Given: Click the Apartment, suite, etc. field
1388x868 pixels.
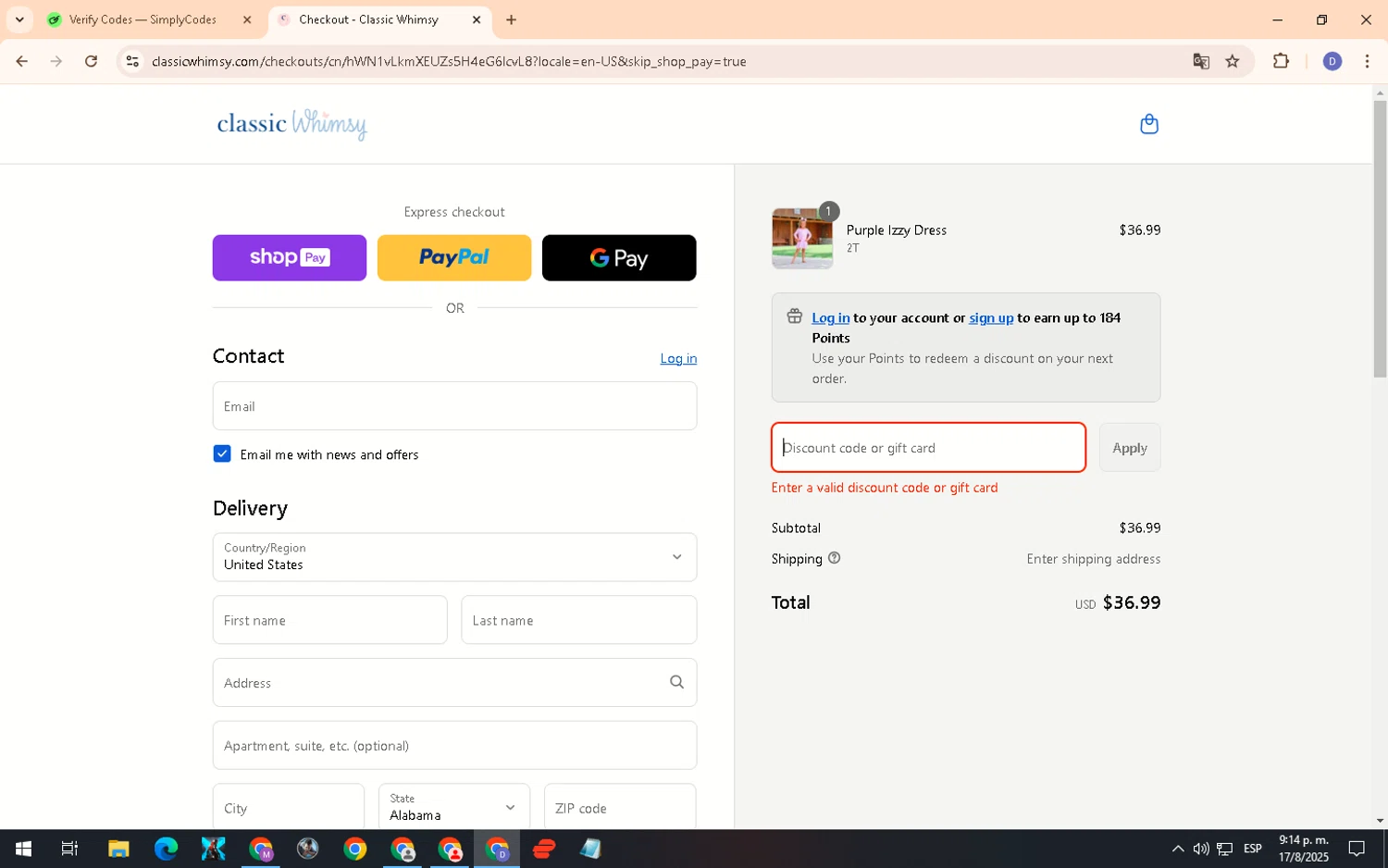Looking at the screenshot, I should pyautogui.click(x=454, y=745).
